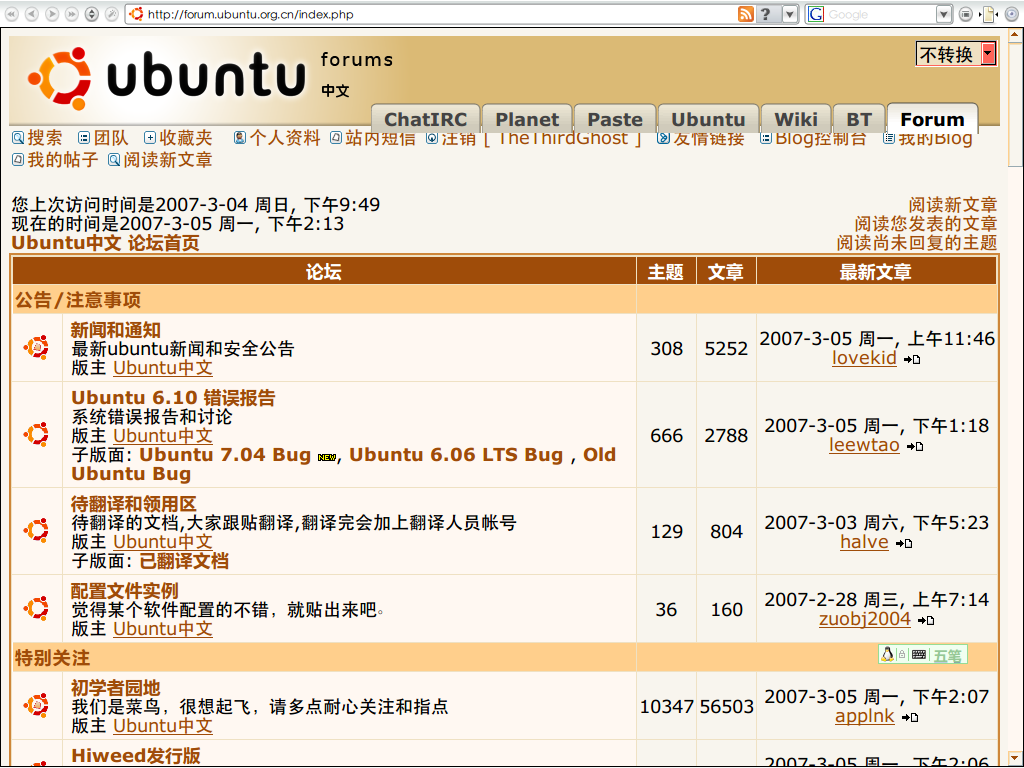This screenshot has width=1024, height=768.
Task: Click the Ubuntu favicon in address bar
Action: point(136,14)
